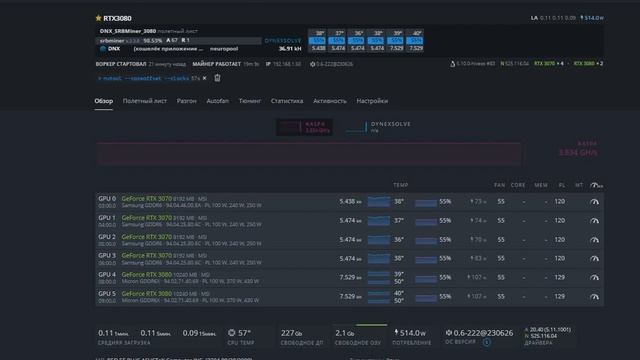Click the 2.1 Gb free RAM stat
Viewport: 640px width, 360px height.
click(x=358, y=337)
